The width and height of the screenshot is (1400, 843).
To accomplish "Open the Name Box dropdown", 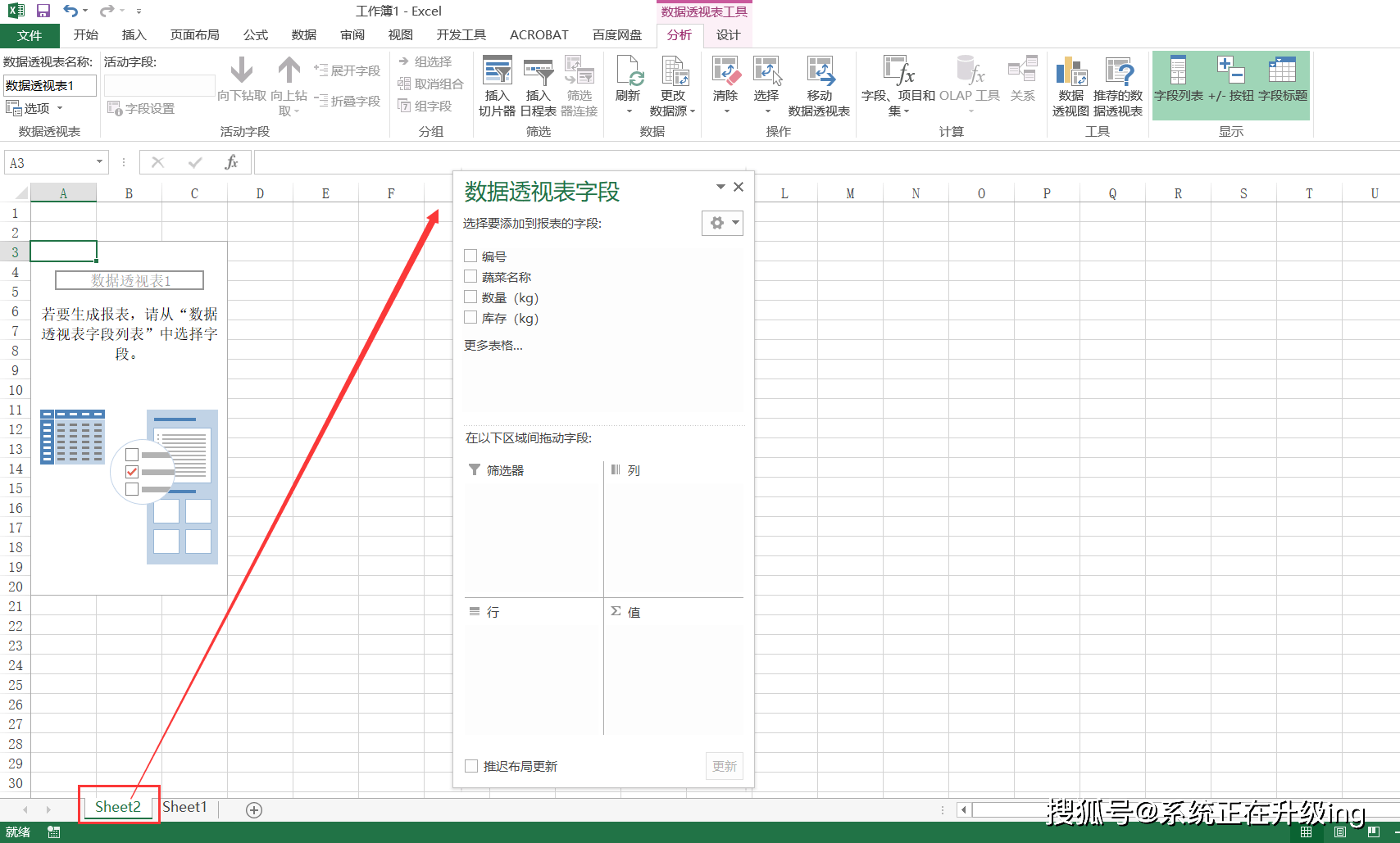I will tap(101, 162).
